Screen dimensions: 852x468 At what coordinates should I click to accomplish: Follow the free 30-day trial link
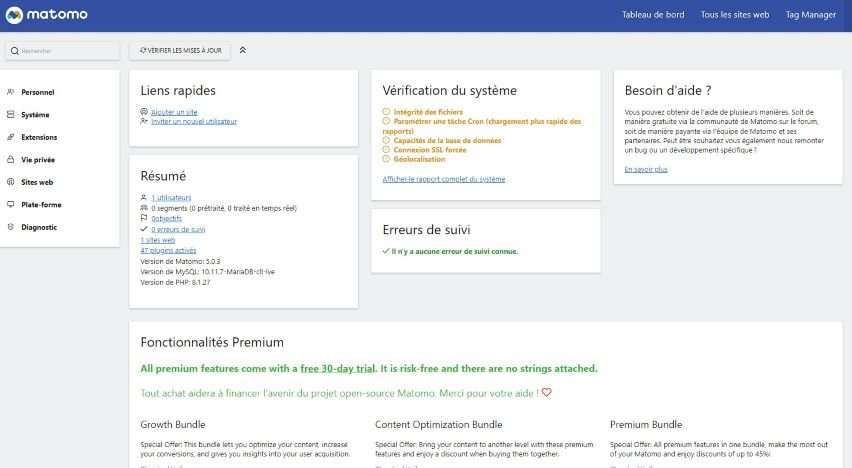337,369
